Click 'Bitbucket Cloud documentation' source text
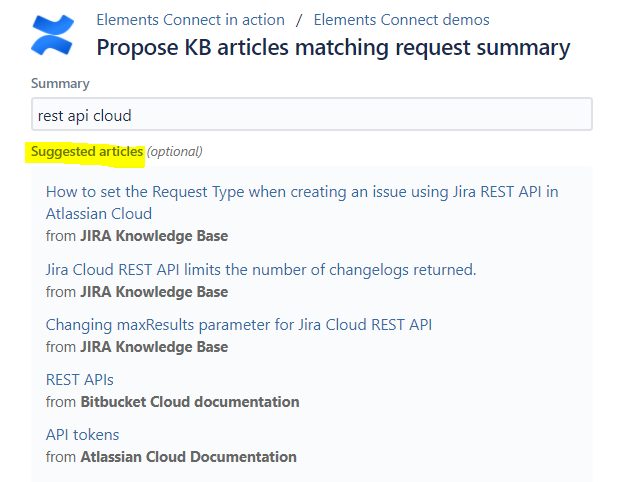This screenshot has width=623, height=482. pyautogui.click(x=189, y=402)
